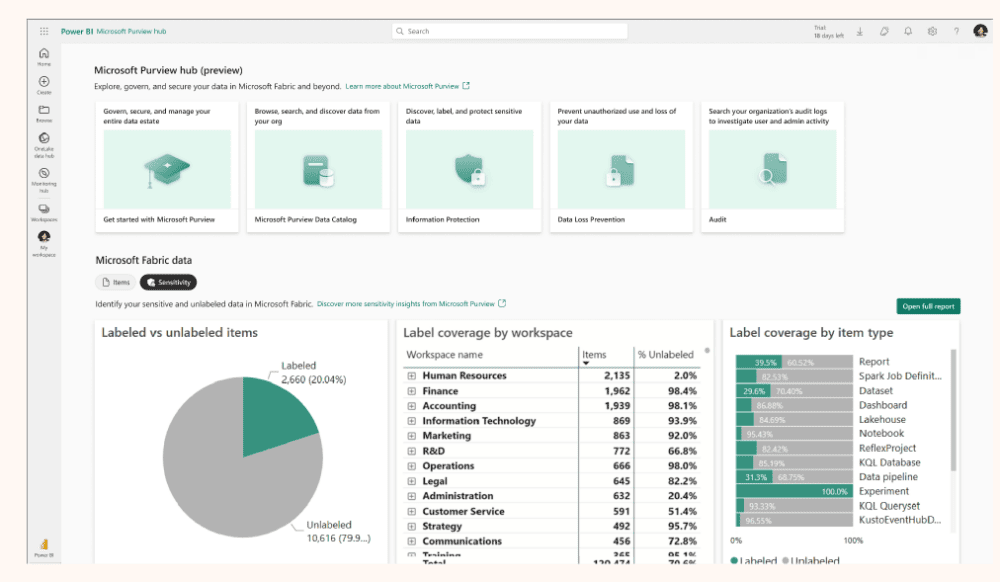Screen dimensions: 1000x582
Task: Open Learn more about Microsoft Purview link
Action: [402, 86]
